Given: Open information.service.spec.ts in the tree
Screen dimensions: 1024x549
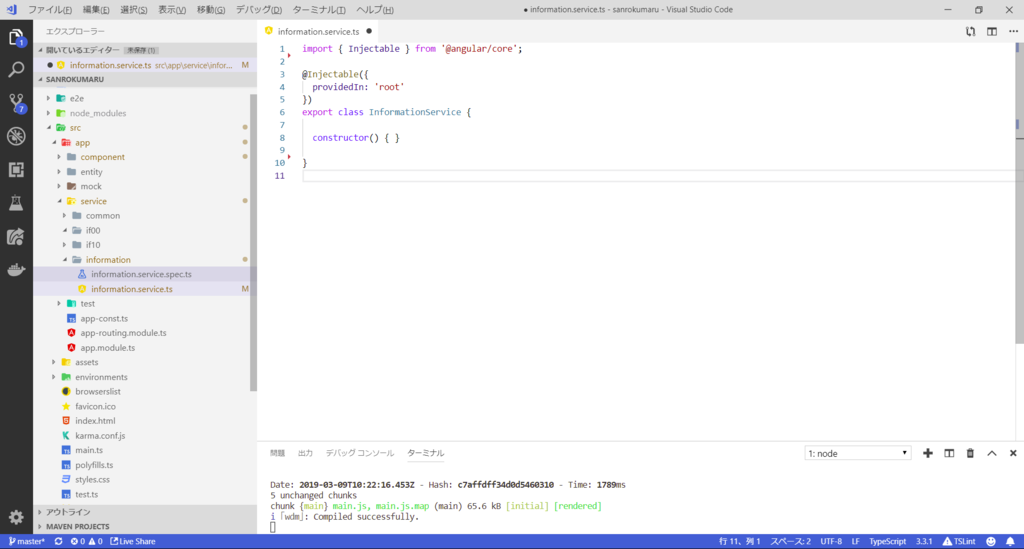Looking at the screenshot, I should [141, 274].
